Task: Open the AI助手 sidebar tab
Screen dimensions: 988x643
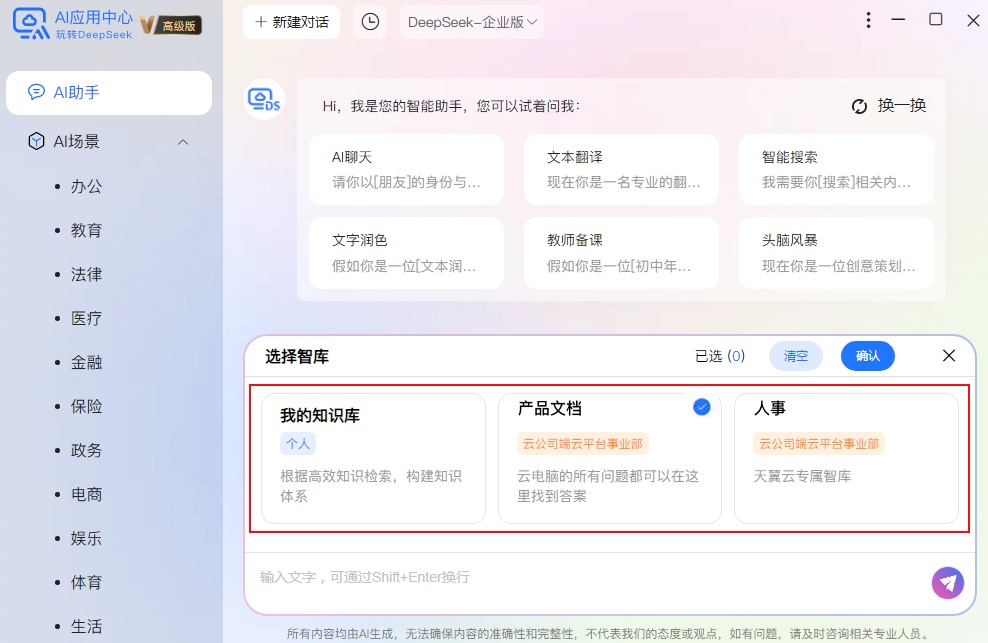Action: [x=109, y=93]
